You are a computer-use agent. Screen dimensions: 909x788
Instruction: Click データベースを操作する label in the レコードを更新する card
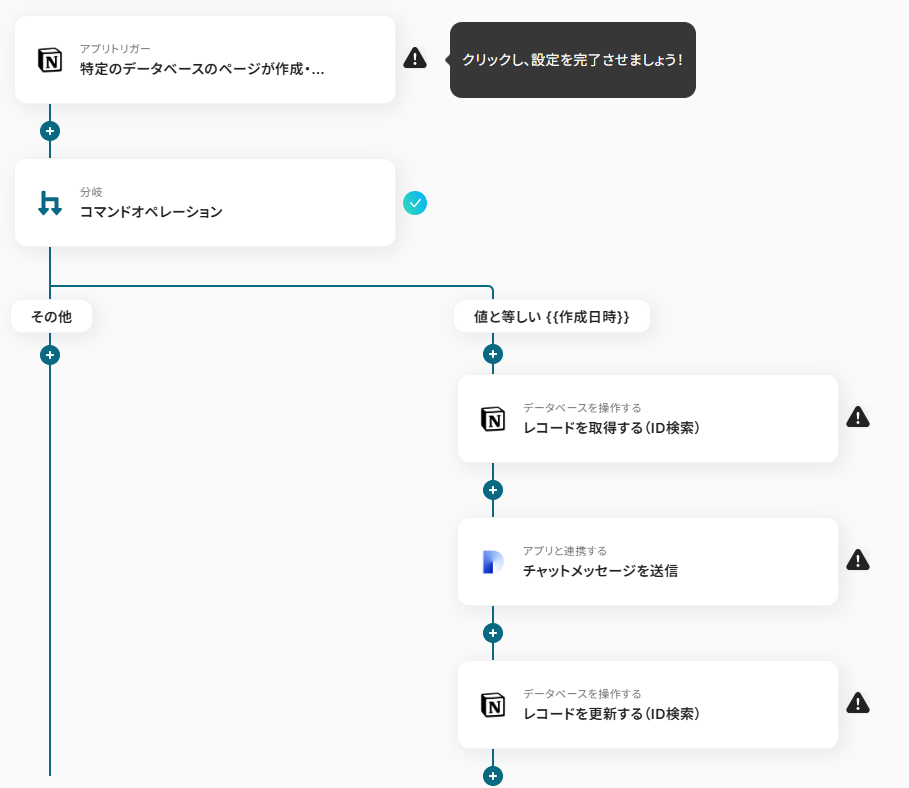[x=582, y=693]
